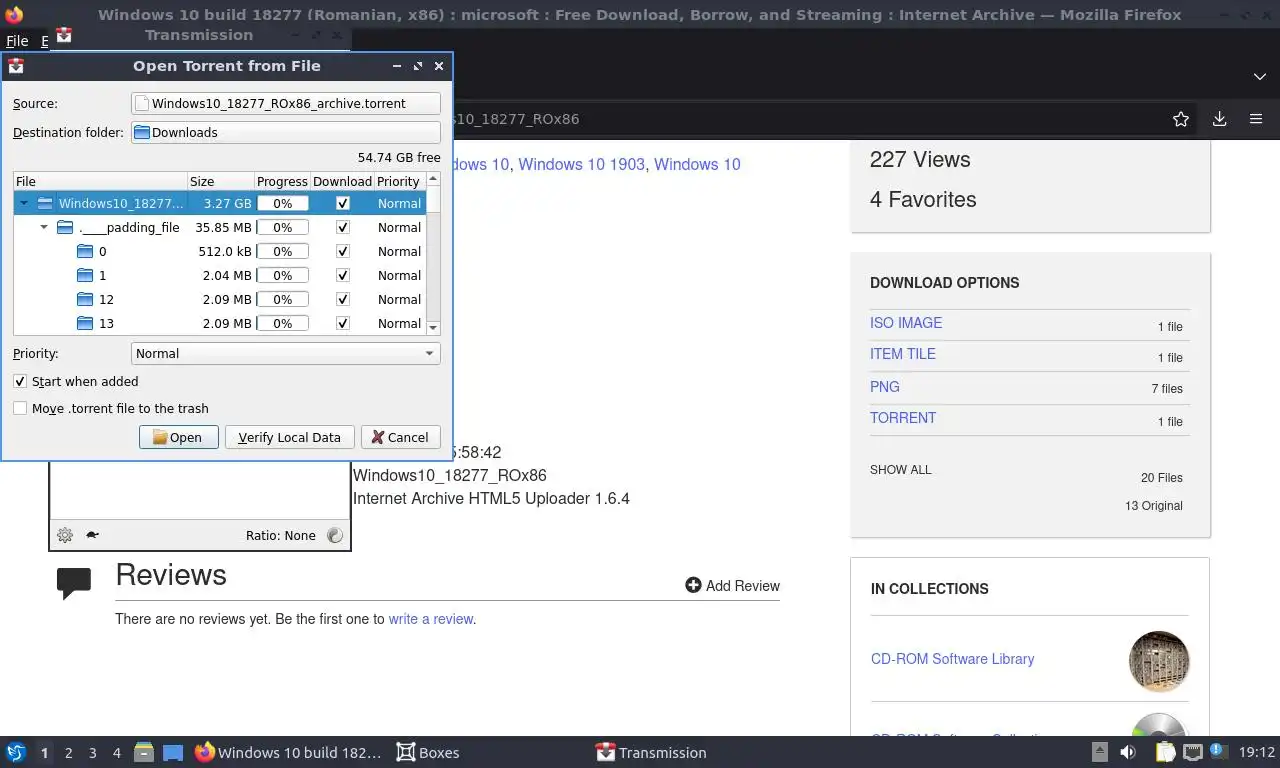Click the Transmission icon in the background window title

(64, 35)
